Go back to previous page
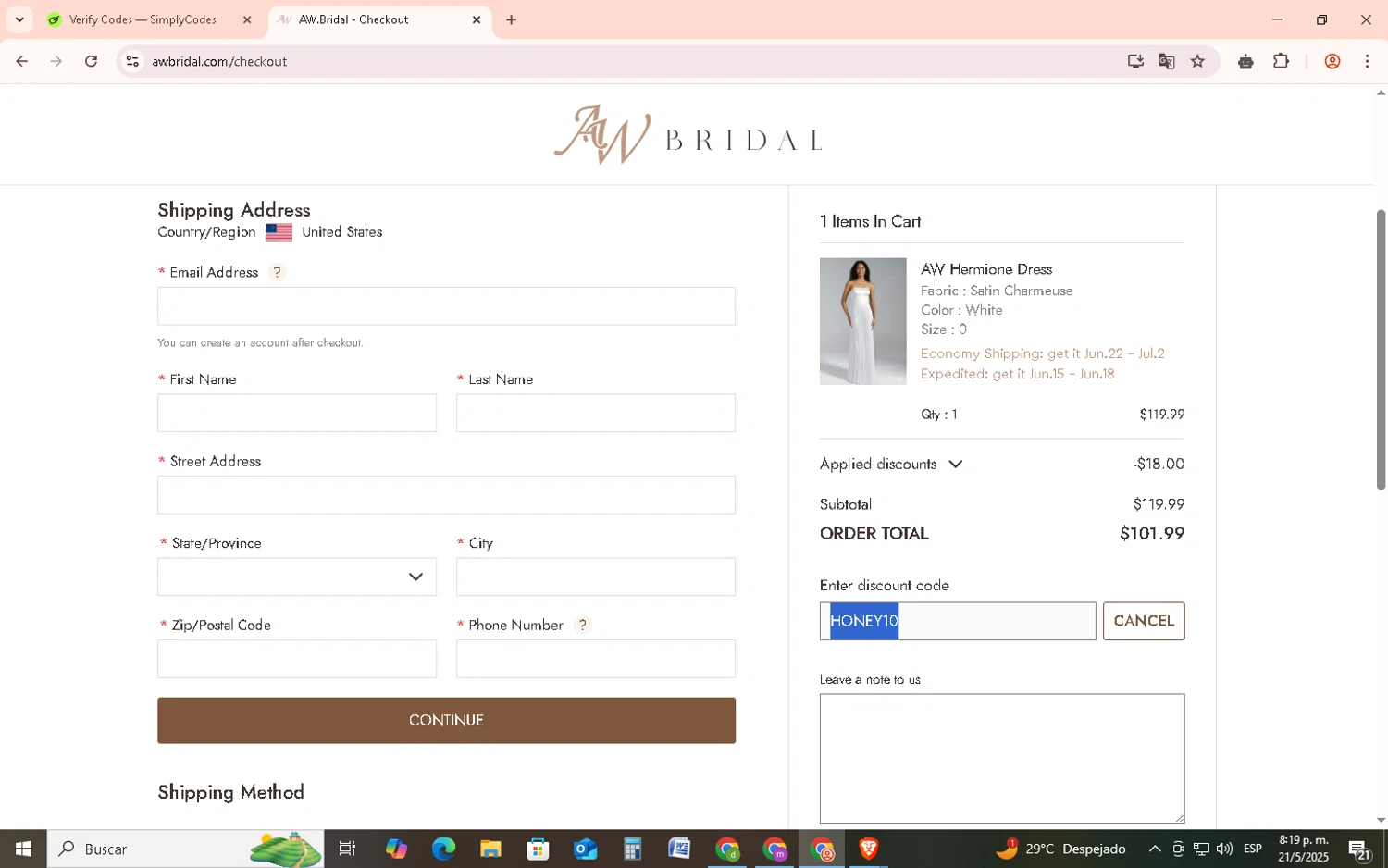The width and height of the screenshot is (1388, 868). [22, 61]
